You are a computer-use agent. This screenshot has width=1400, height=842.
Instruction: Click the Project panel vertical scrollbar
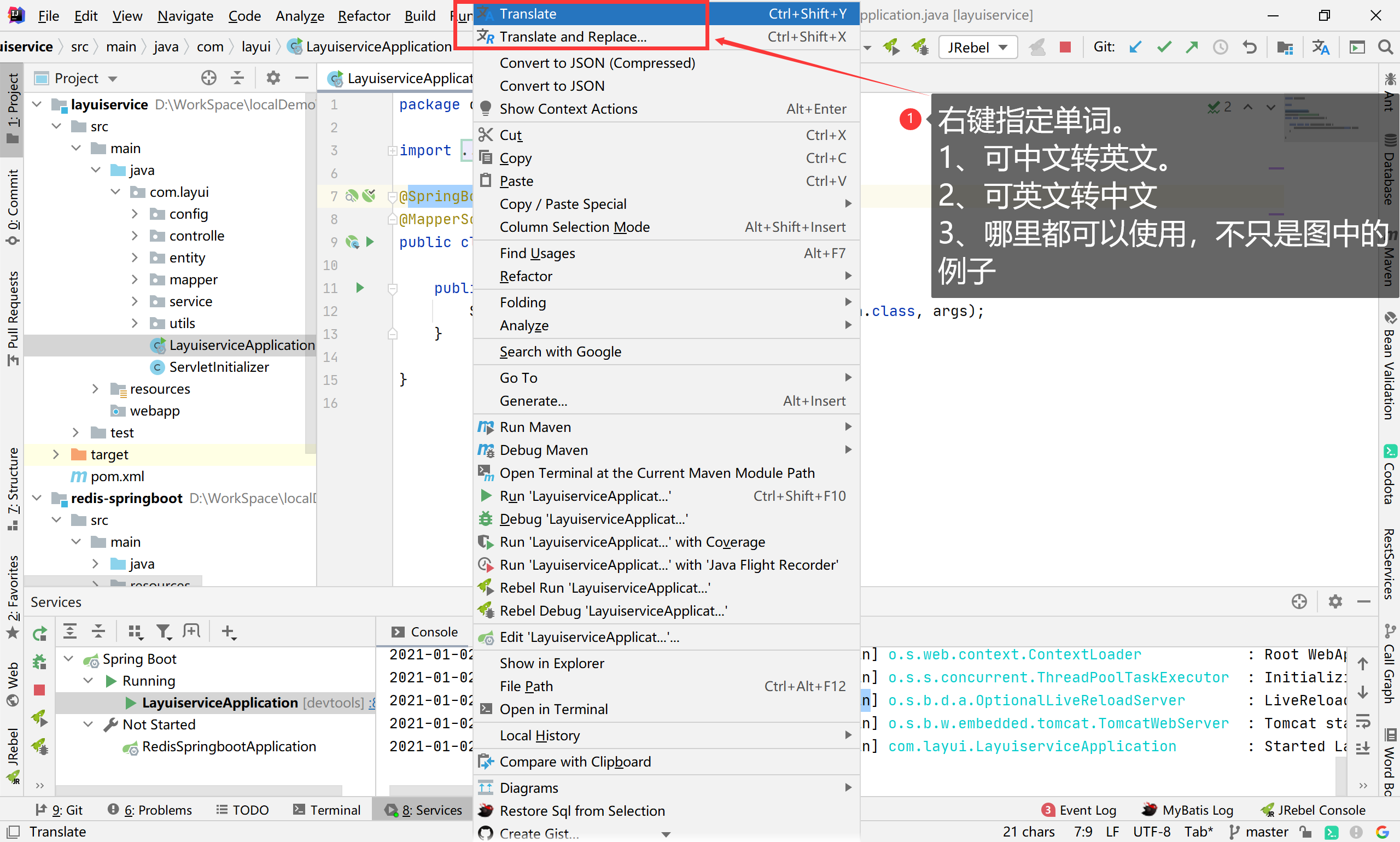click(310, 272)
